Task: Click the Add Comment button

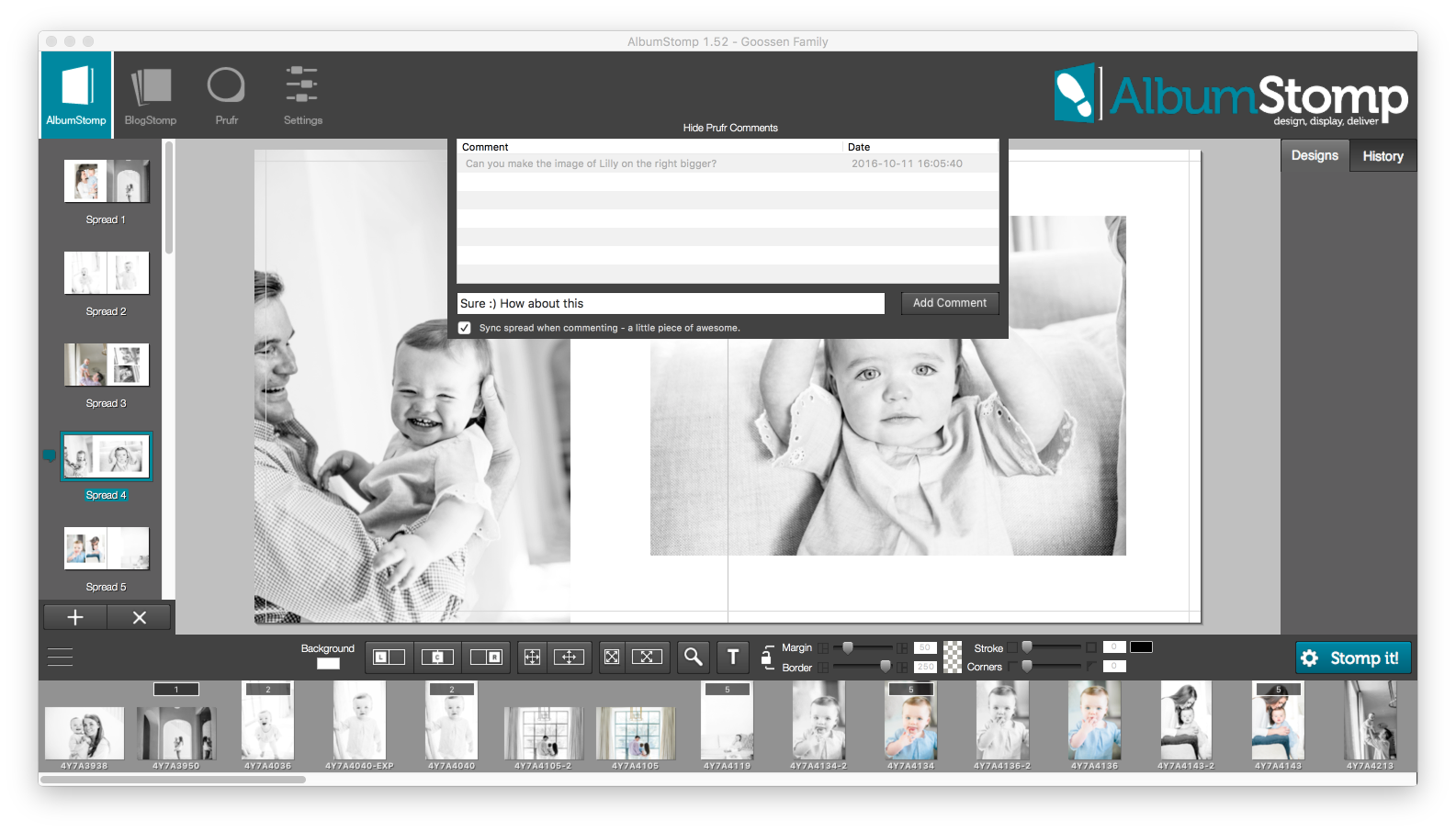Action: (950, 303)
